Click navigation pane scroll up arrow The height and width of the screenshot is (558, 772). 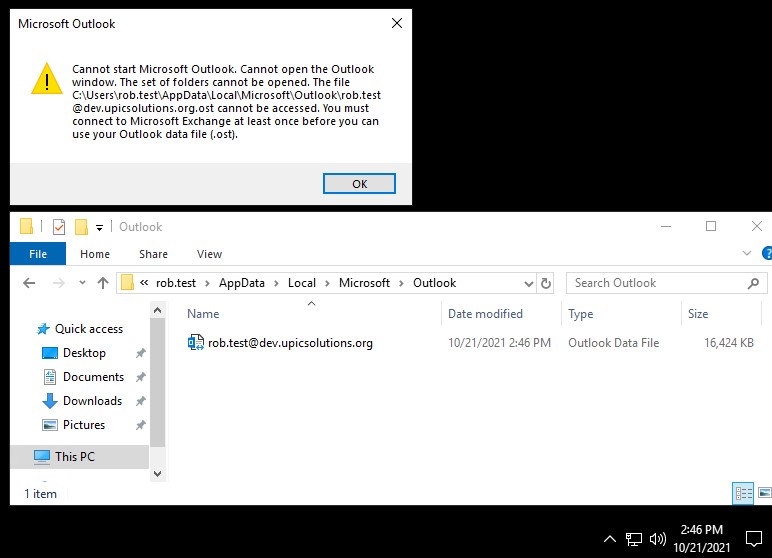click(158, 310)
